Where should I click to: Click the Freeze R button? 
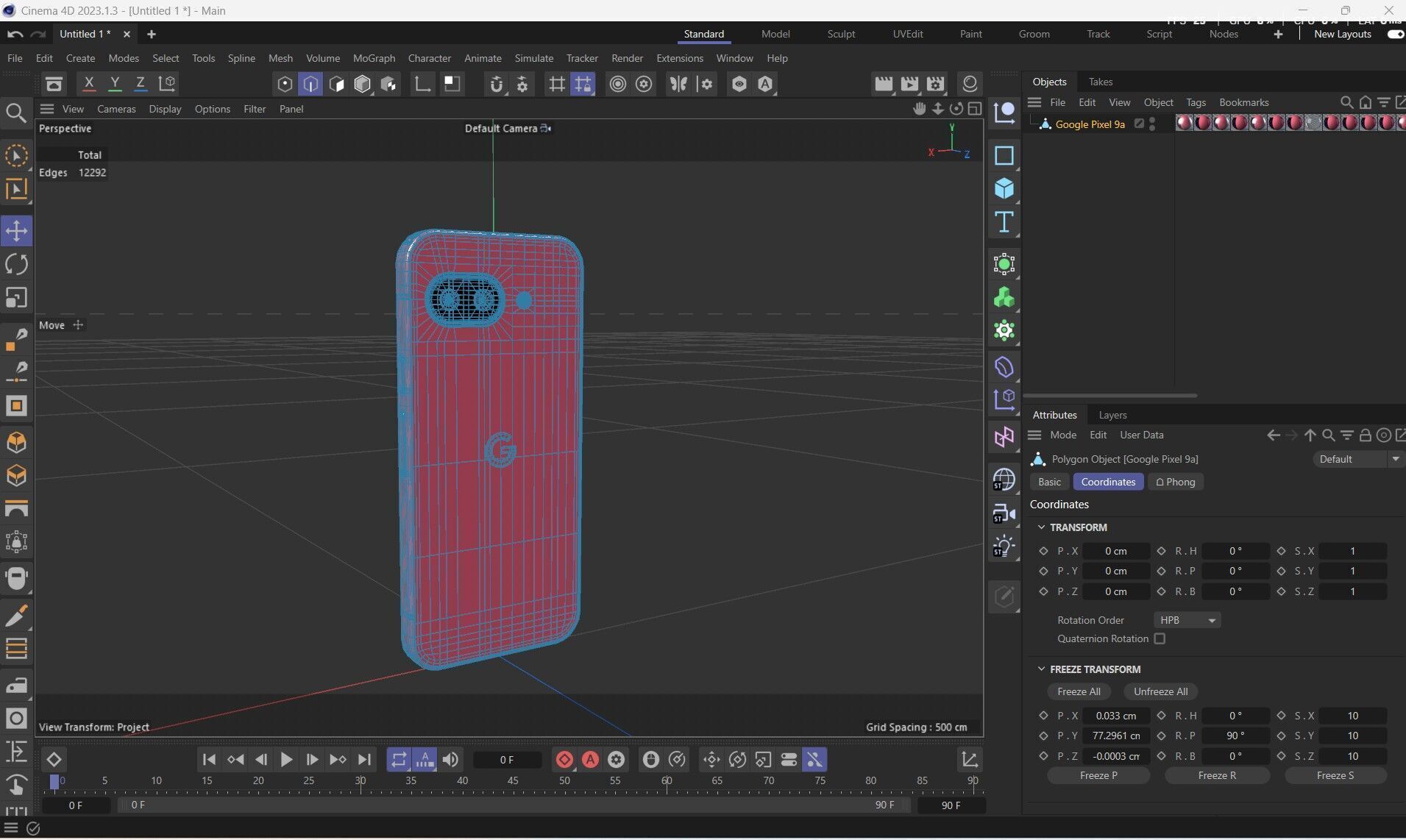[x=1217, y=775]
